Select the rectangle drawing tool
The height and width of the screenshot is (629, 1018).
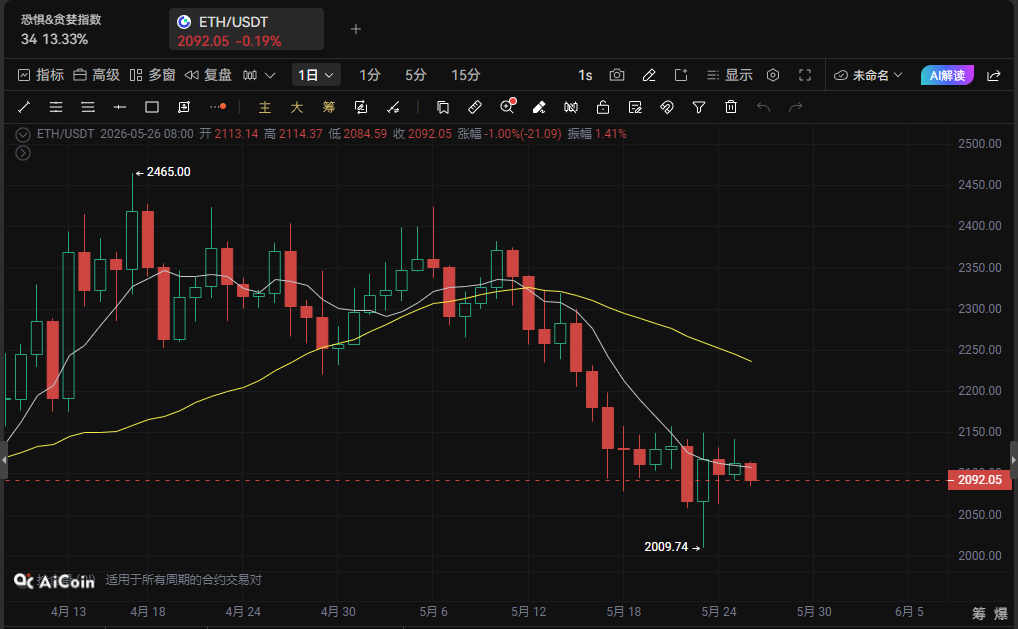coord(152,107)
